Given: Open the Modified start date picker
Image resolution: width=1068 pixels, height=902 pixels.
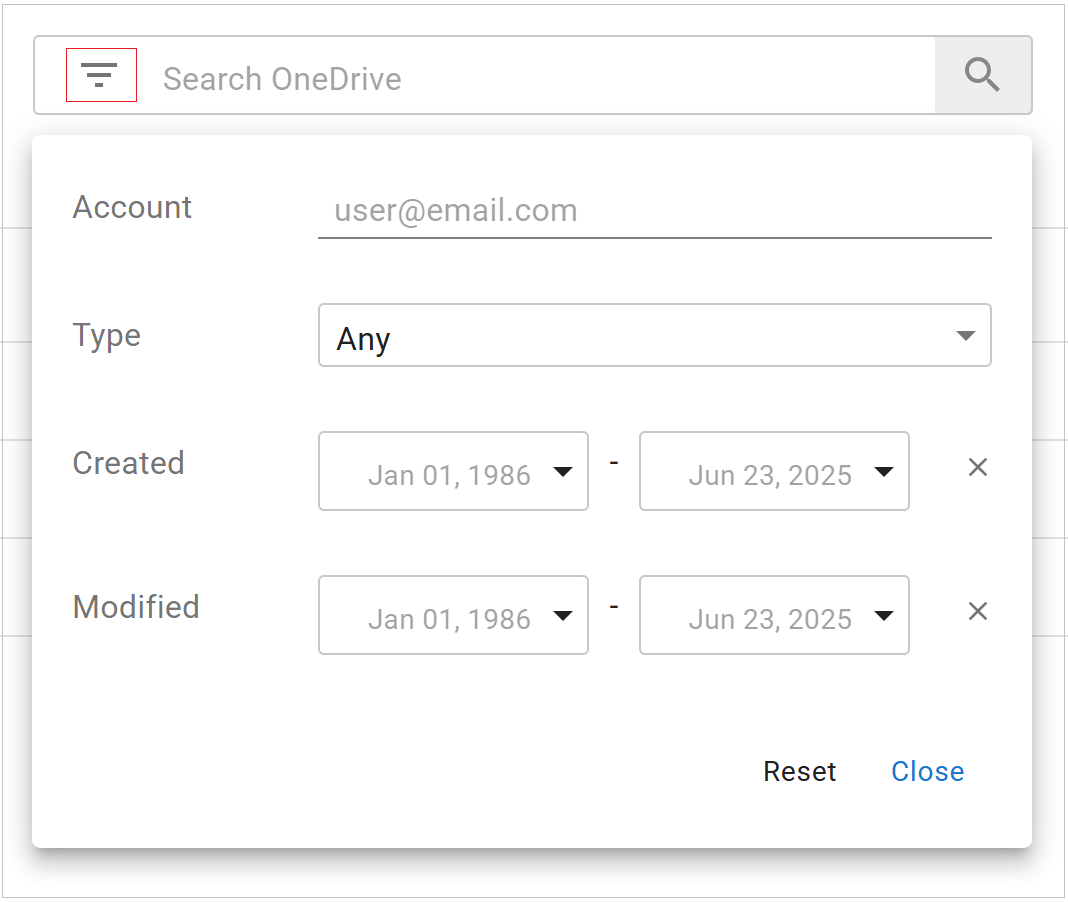Looking at the screenshot, I should pyautogui.click(x=453, y=615).
